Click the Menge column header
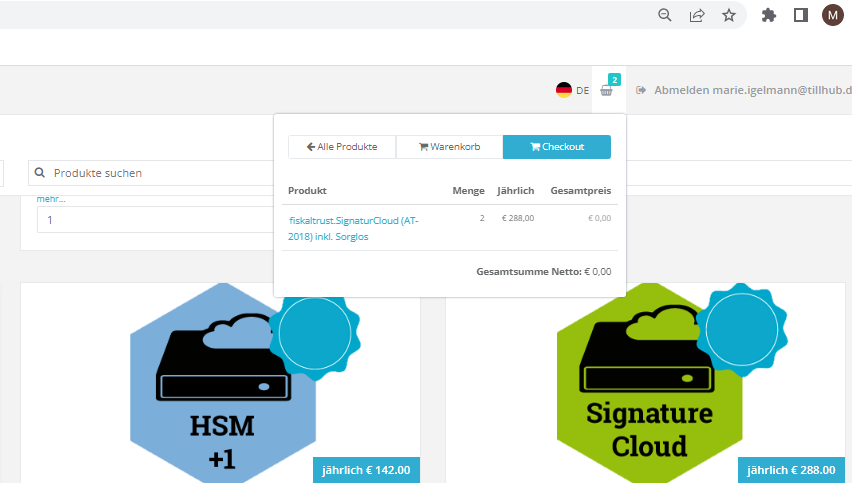The image size is (852, 483). coord(468,191)
